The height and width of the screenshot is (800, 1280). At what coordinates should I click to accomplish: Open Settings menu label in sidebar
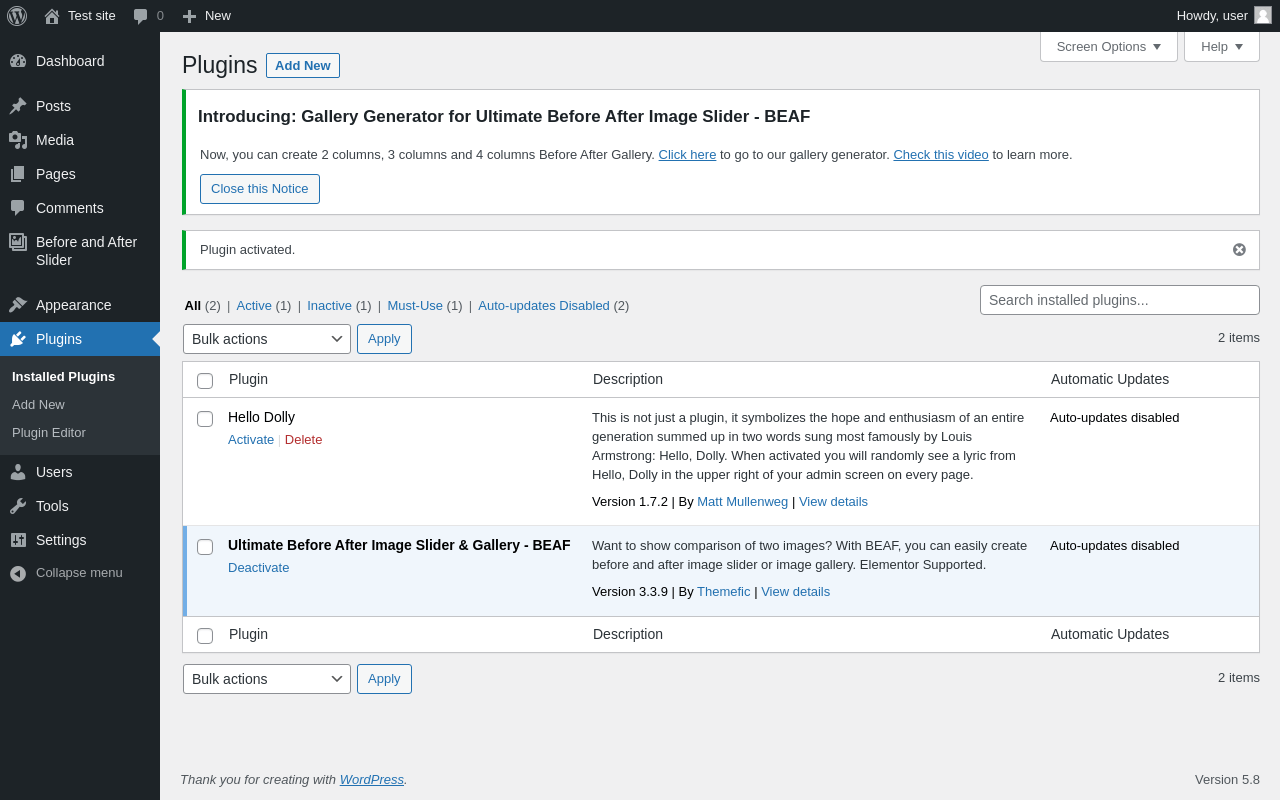61,540
